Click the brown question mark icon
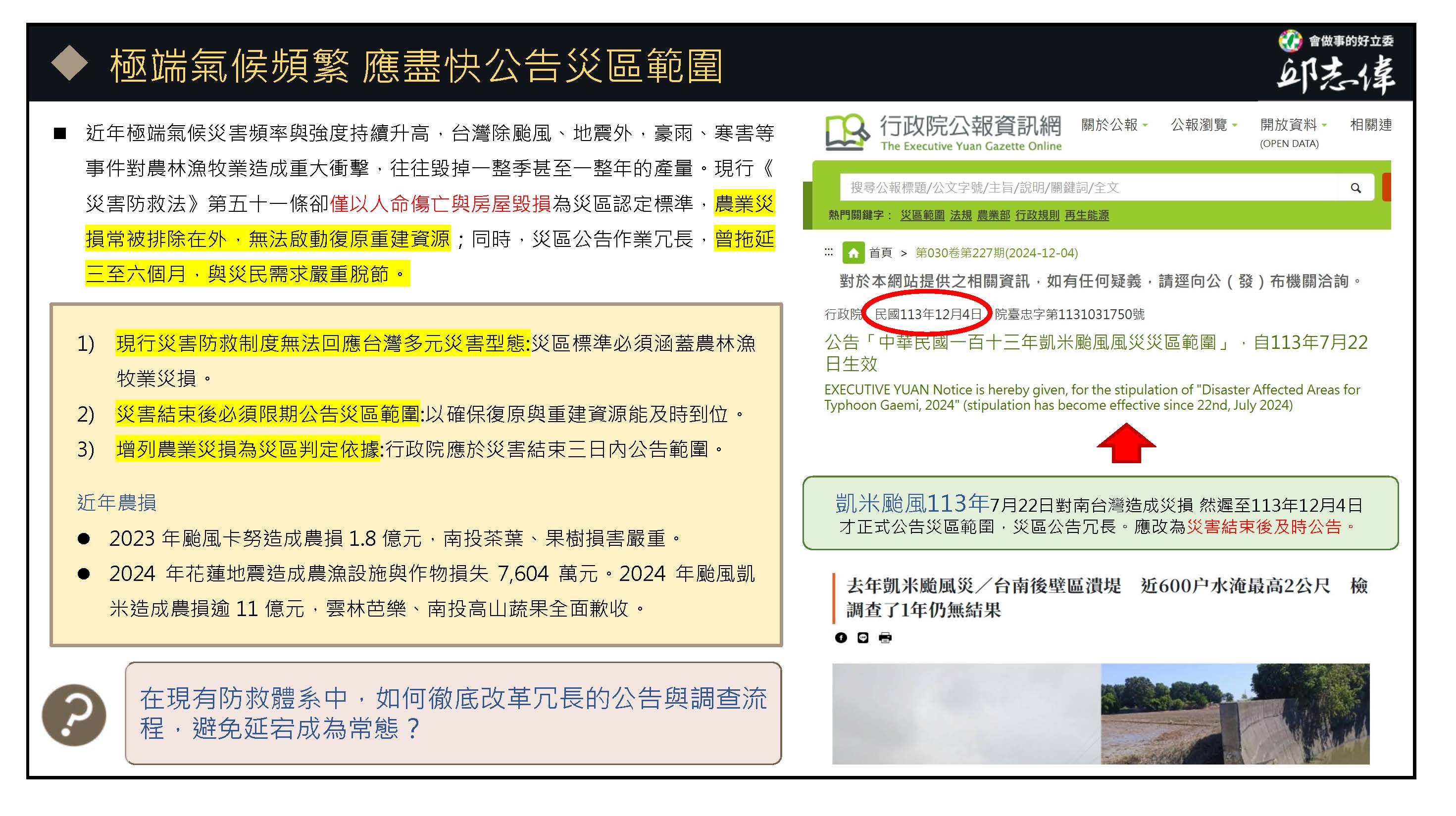1456x816 pixels. tap(74, 715)
